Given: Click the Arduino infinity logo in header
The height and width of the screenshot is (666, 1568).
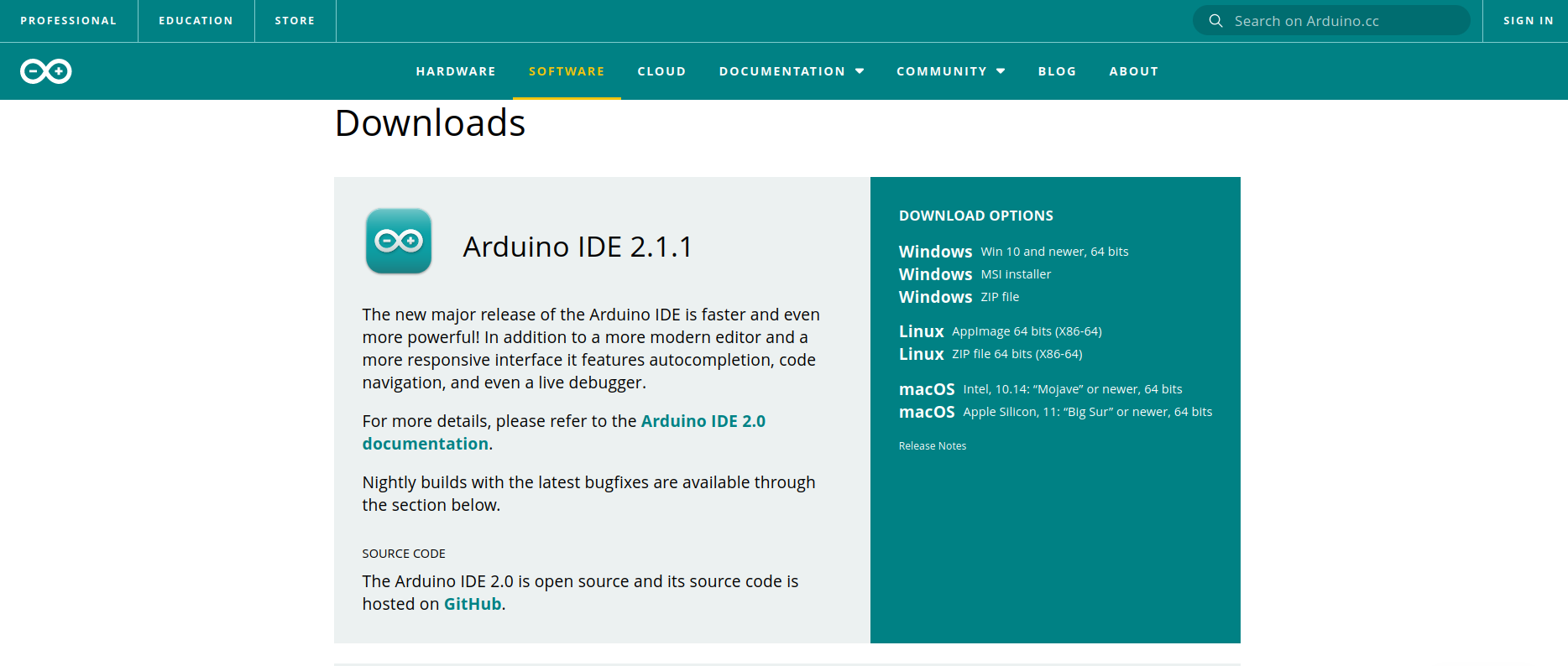Looking at the screenshot, I should (x=46, y=71).
